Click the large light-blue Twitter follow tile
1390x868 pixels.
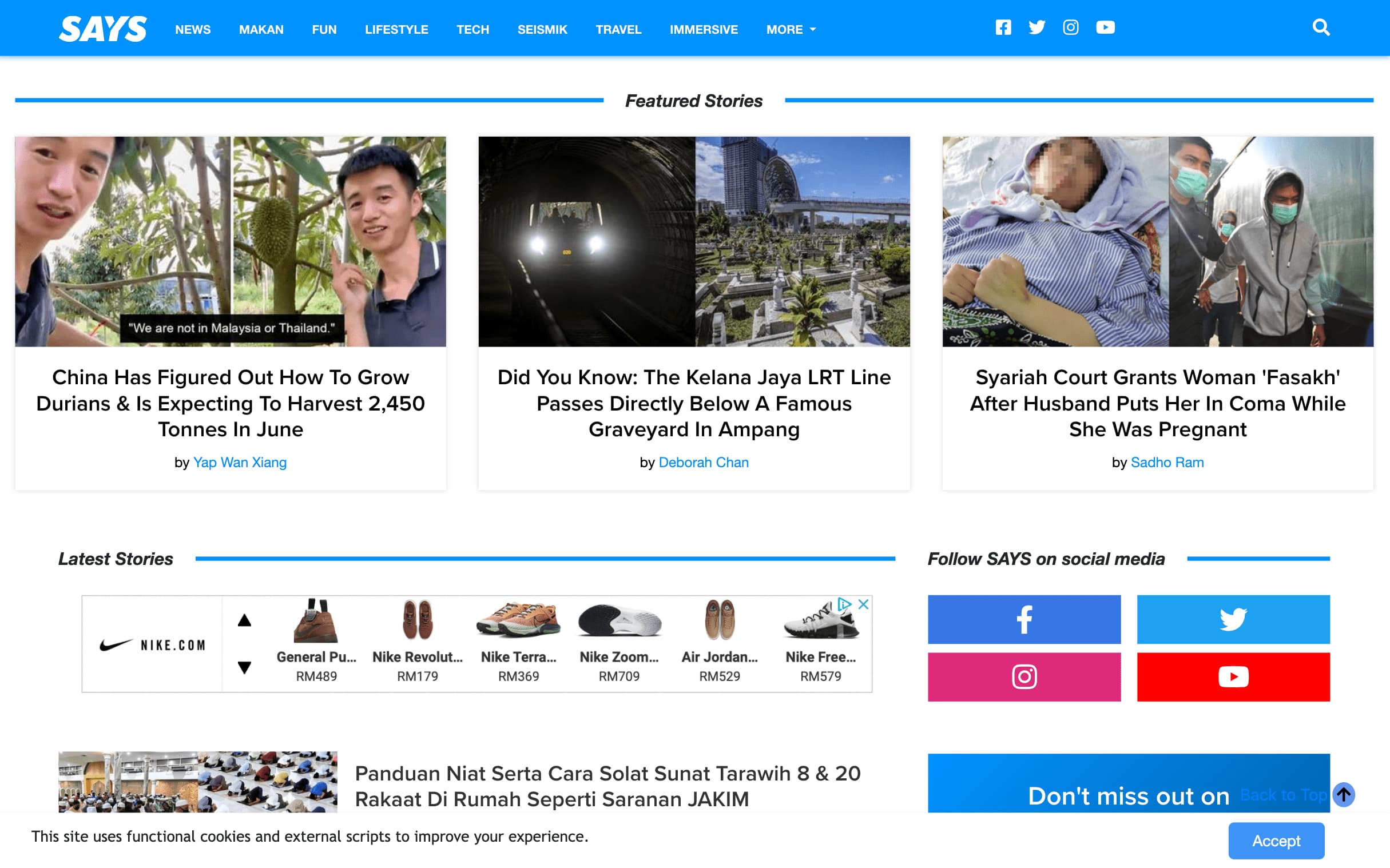(x=1233, y=619)
